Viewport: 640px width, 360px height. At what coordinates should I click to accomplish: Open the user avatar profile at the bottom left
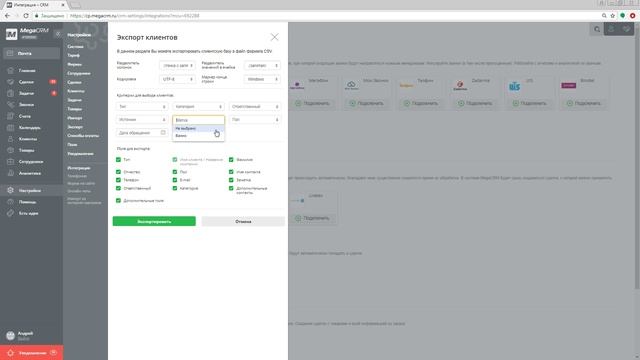coord(11,336)
